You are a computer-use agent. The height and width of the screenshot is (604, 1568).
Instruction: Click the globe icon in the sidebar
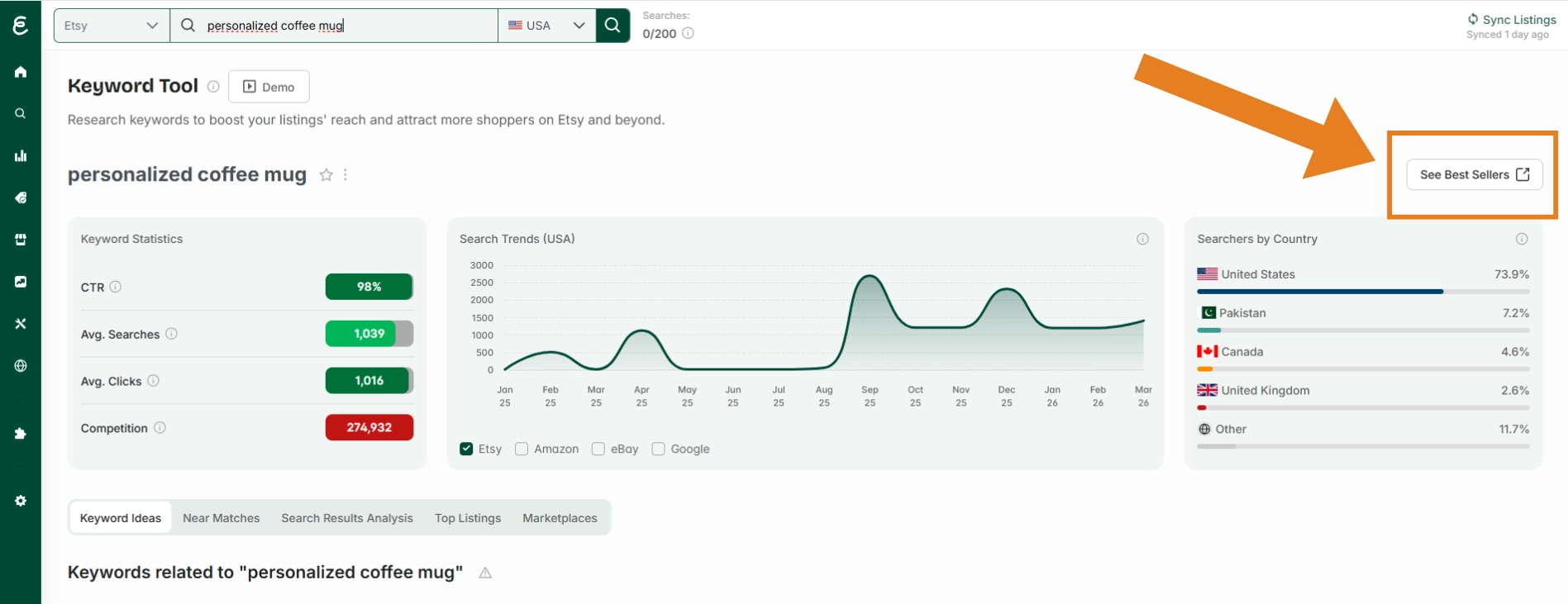click(x=21, y=365)
